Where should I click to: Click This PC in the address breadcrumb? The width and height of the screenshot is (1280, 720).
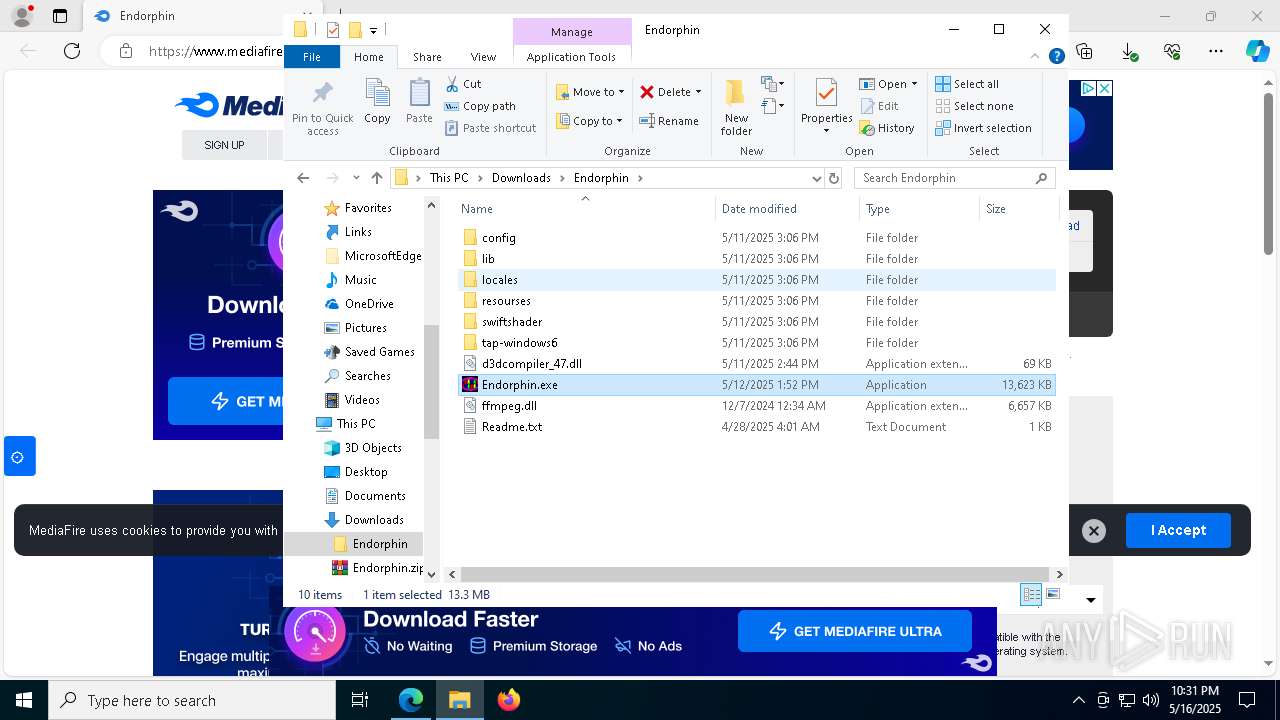point(448,178)
